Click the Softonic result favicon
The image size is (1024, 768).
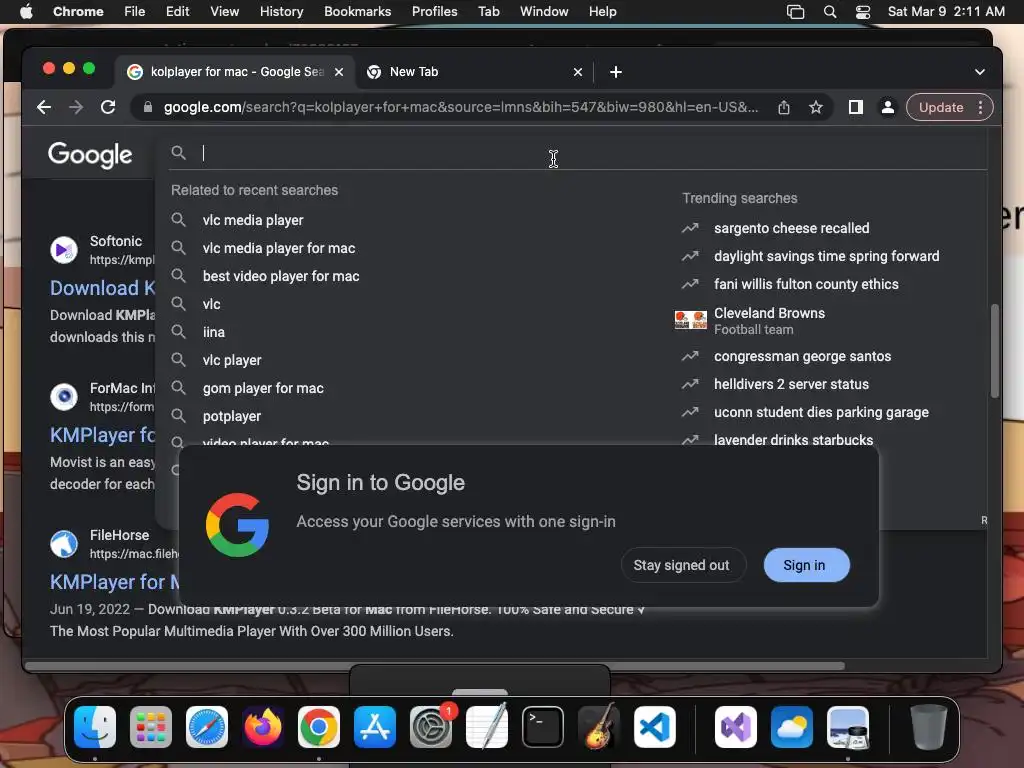click(64, 250)
